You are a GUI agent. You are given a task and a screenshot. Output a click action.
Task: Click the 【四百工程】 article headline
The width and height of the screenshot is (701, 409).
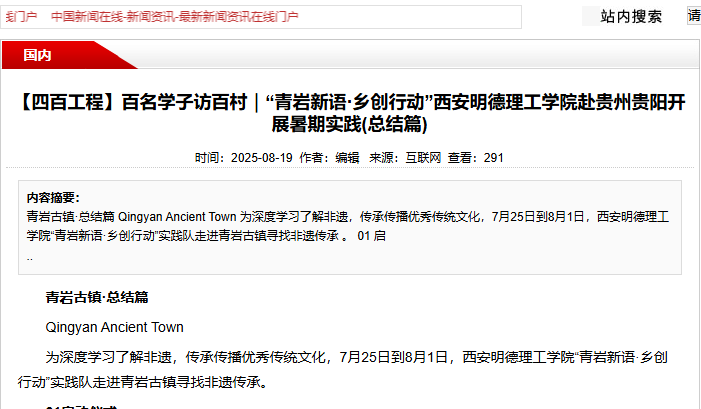click(350, 103)
